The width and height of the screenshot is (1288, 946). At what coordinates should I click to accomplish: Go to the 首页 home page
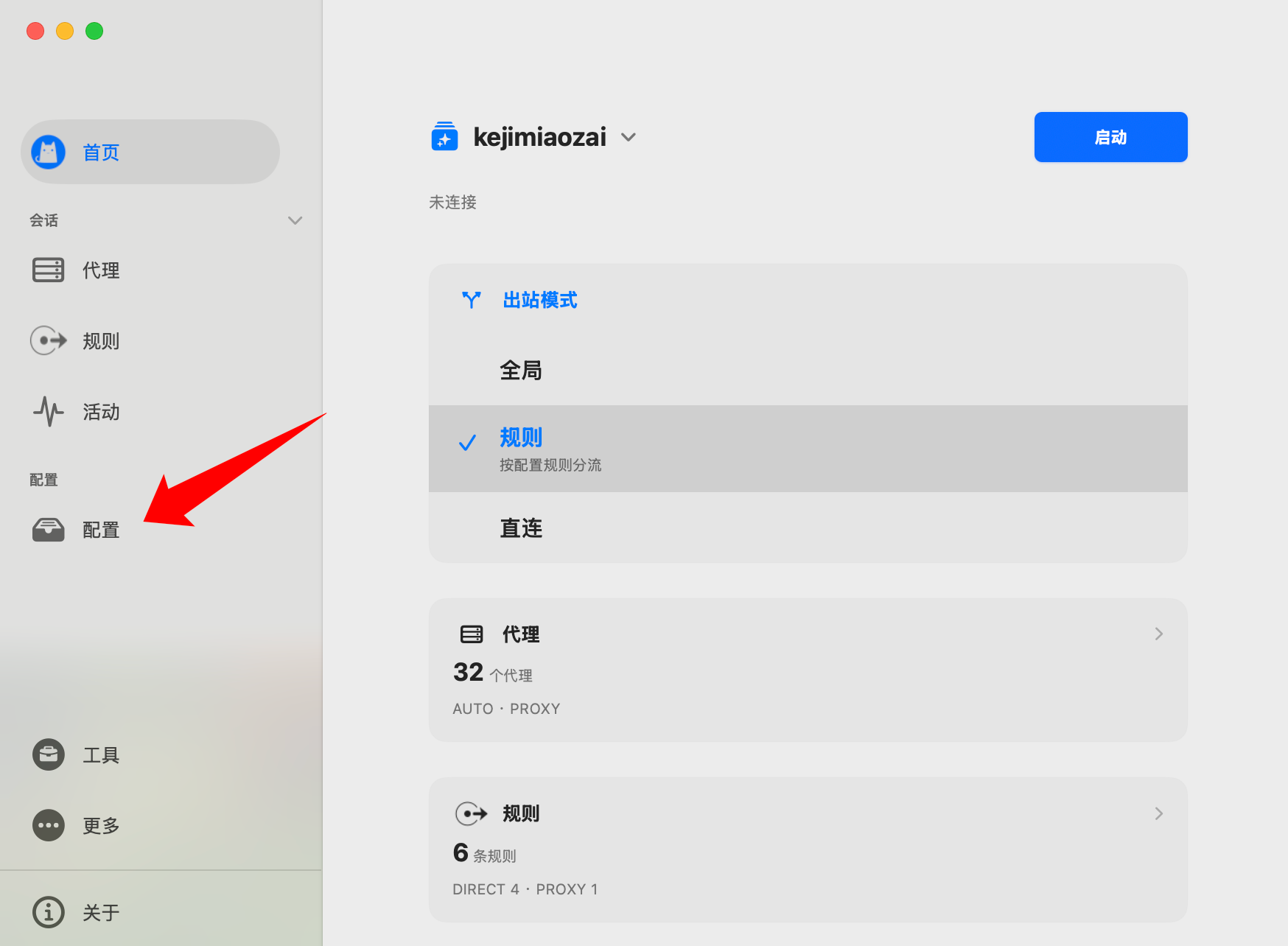tap(150, 152)
